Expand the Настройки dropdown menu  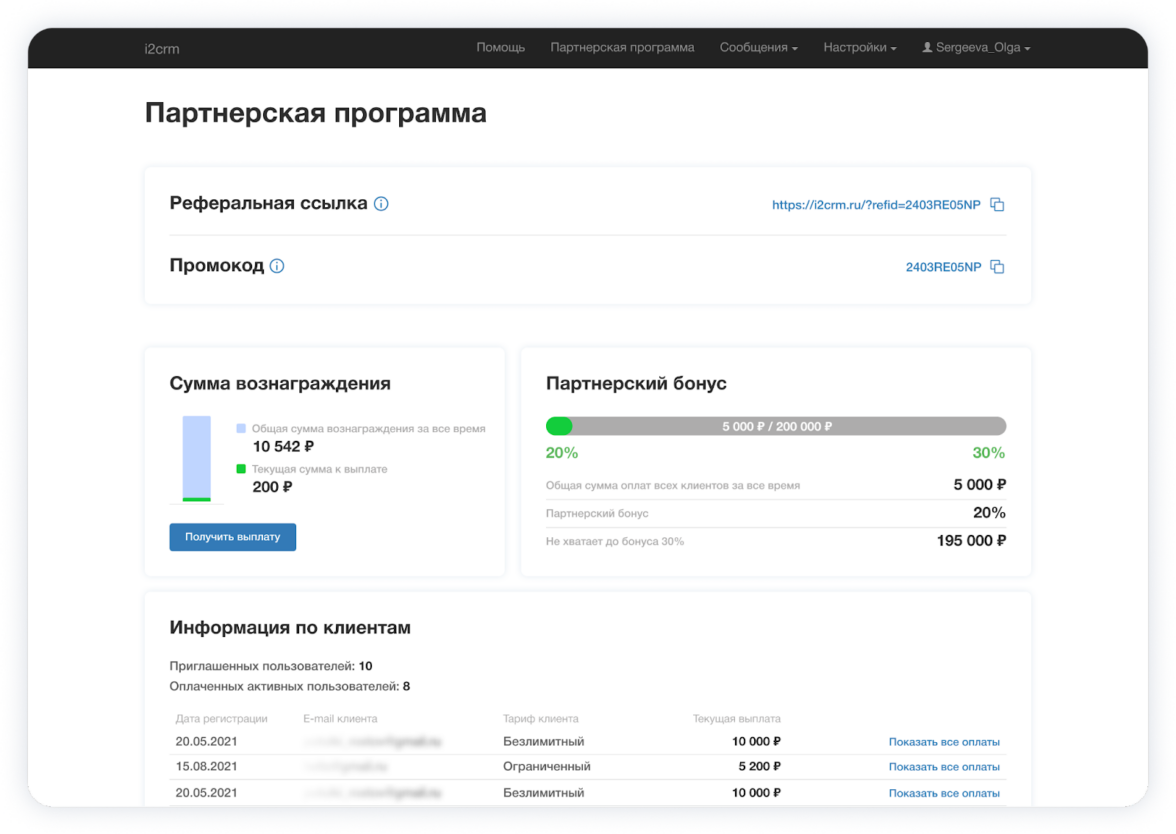(859, 48)
